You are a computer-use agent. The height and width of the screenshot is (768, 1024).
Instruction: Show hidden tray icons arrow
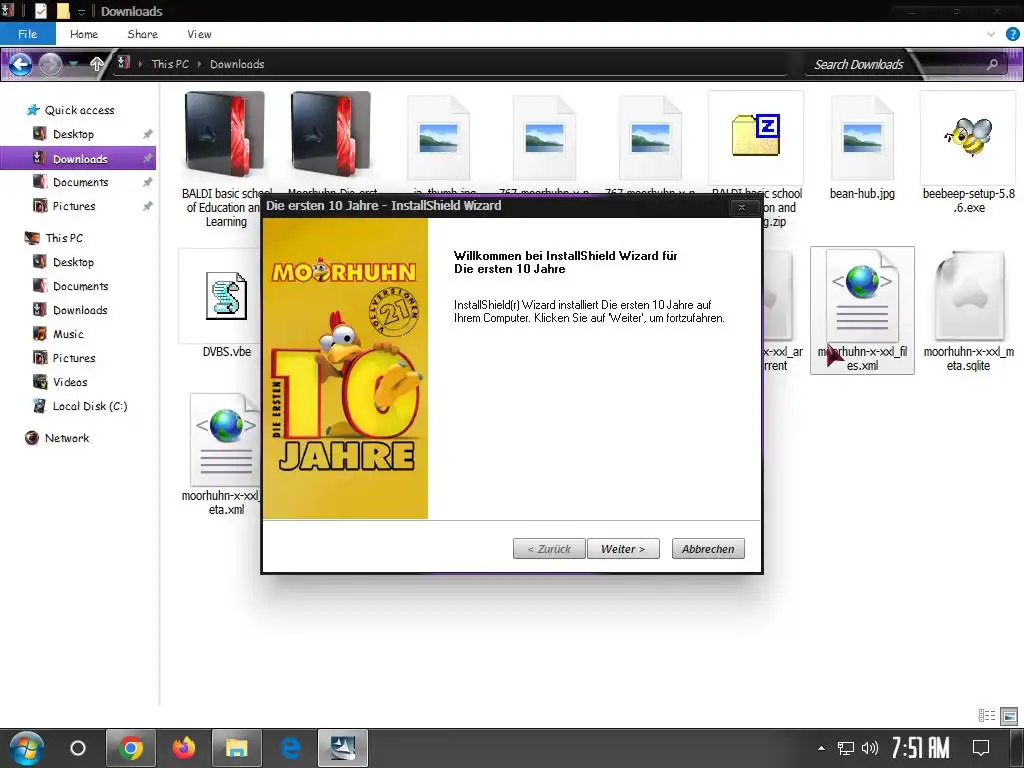pos(821,748)
